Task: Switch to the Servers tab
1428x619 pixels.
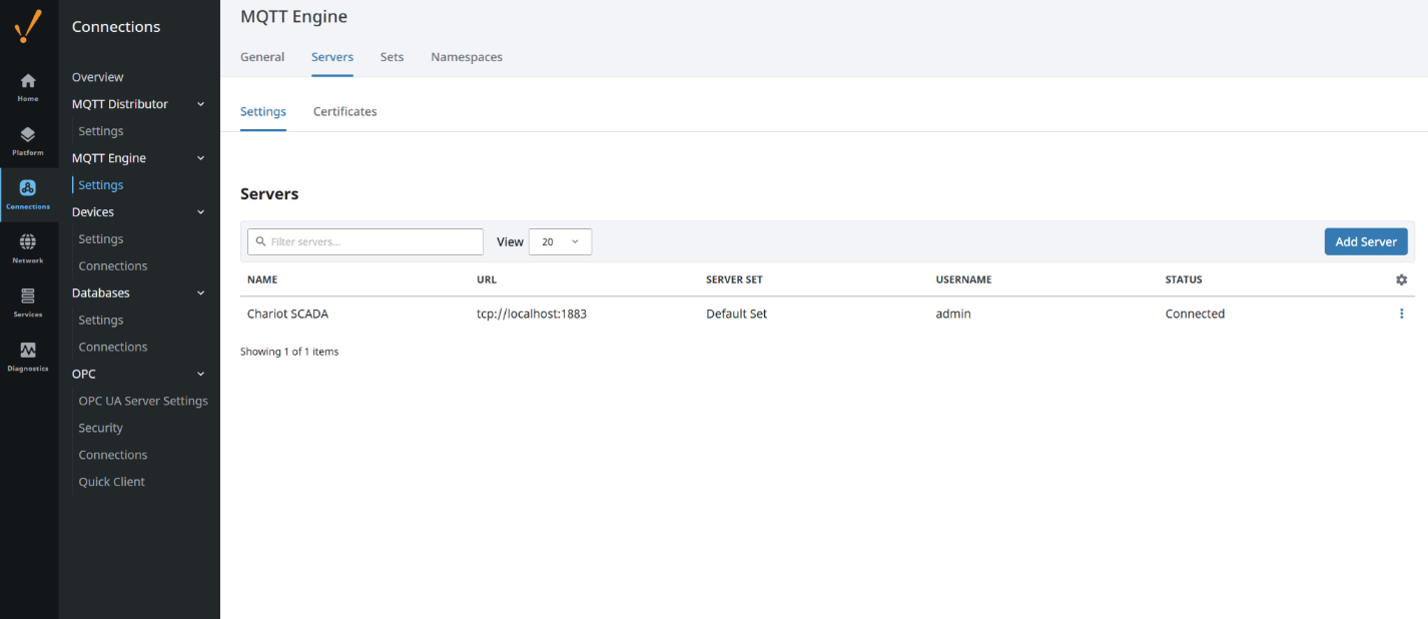Action: (x=332, y=57)
